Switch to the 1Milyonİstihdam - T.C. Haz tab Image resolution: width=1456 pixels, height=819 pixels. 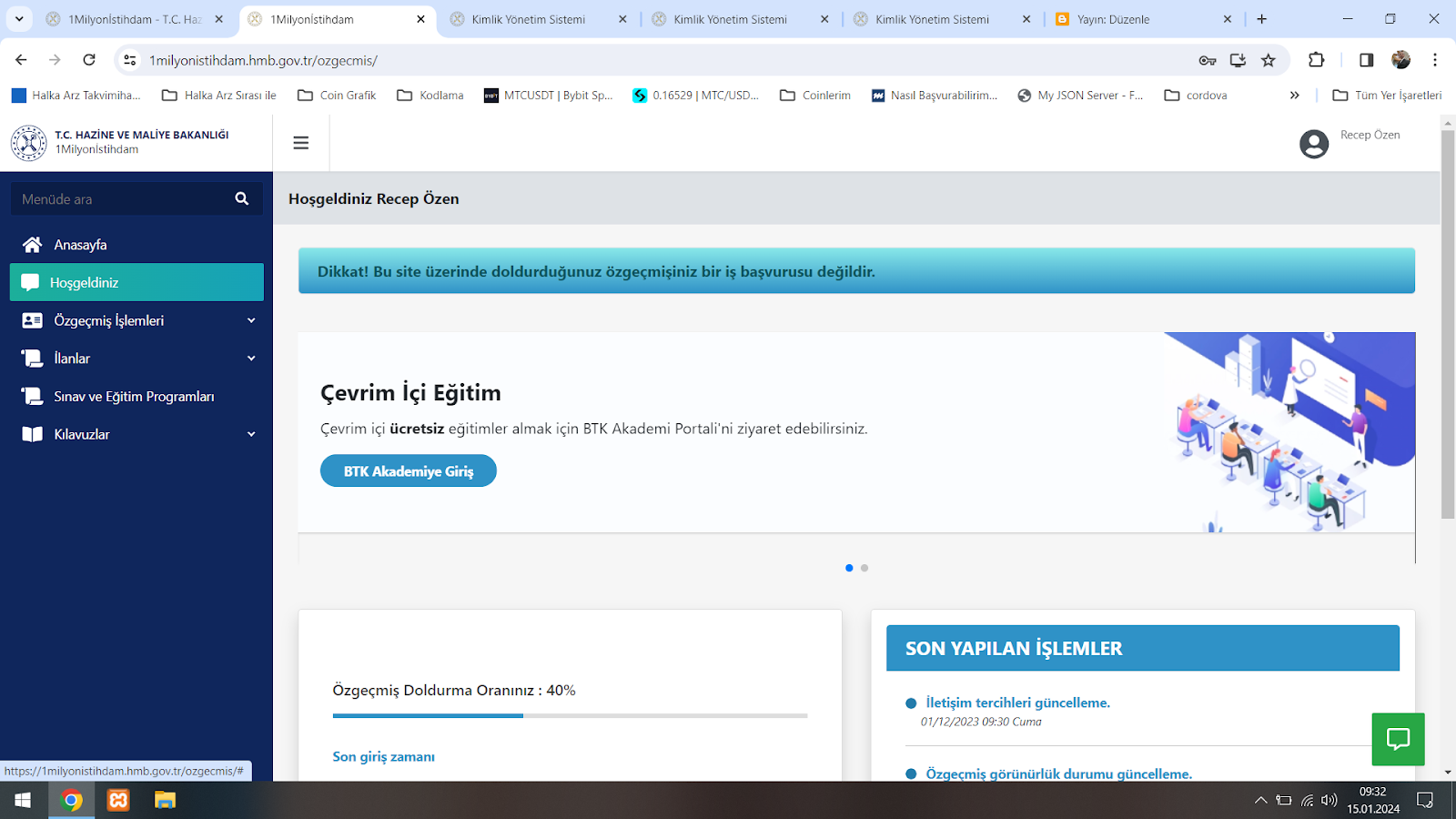coord(135,19)
